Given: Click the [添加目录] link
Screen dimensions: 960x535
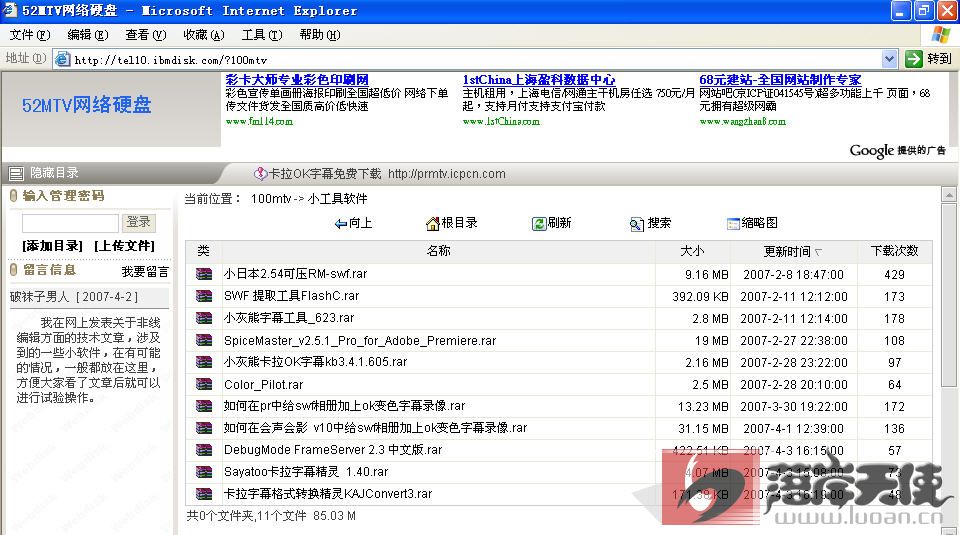Looking at the screenshot, I should pyautogui.click(x=52, y=246).
